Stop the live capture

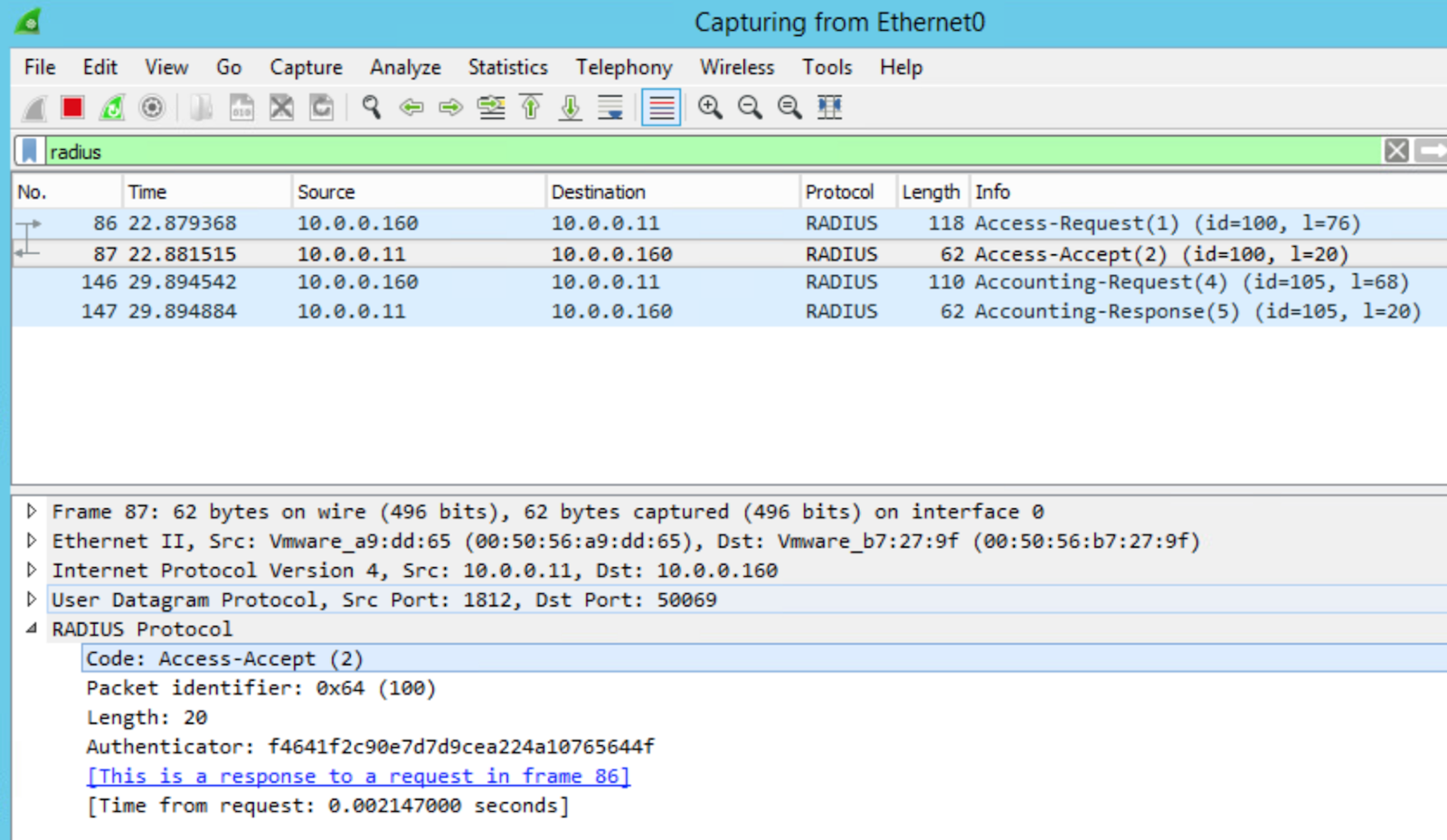pyautogui.click(x=71, y=107)
